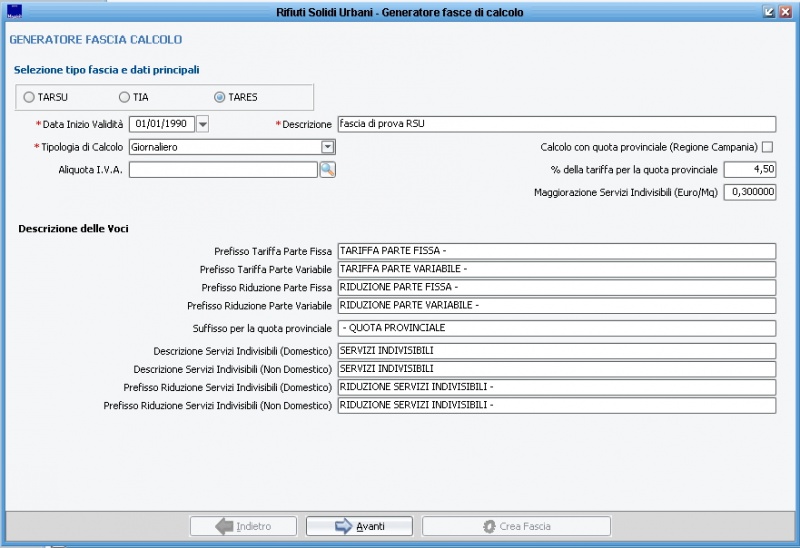
Task: Enable Calcolo con quota provinciale checkbox
Action: click(767, 147)
